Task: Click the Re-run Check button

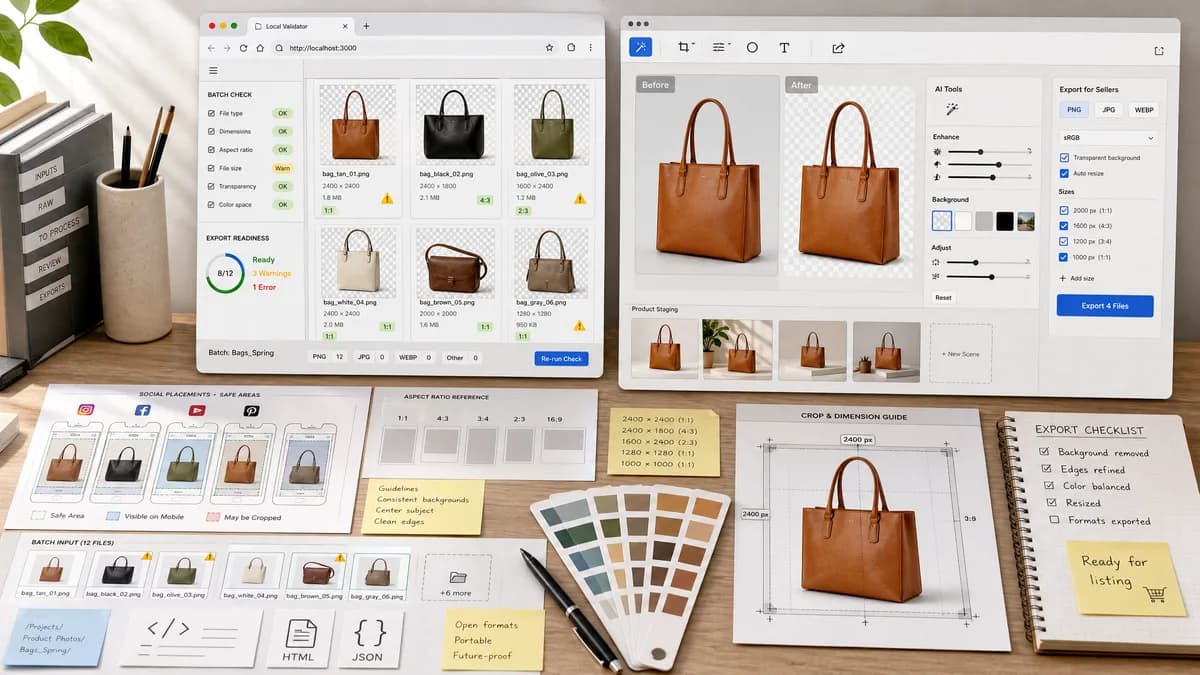Action: [x=561, y=358]
